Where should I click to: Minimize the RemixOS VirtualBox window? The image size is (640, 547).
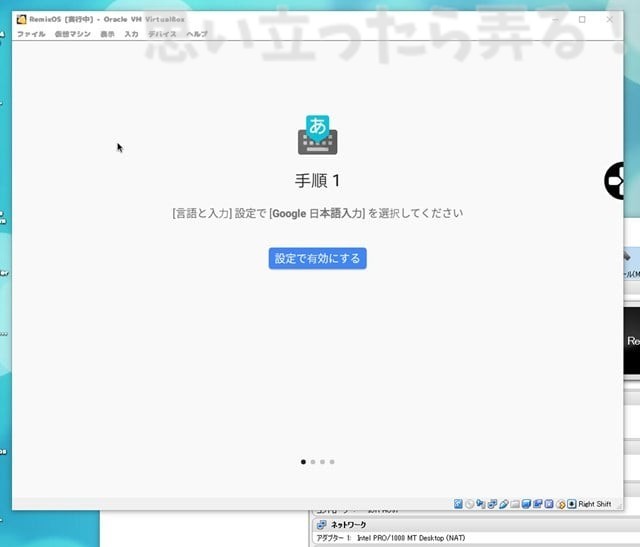(x=556, y=19)
